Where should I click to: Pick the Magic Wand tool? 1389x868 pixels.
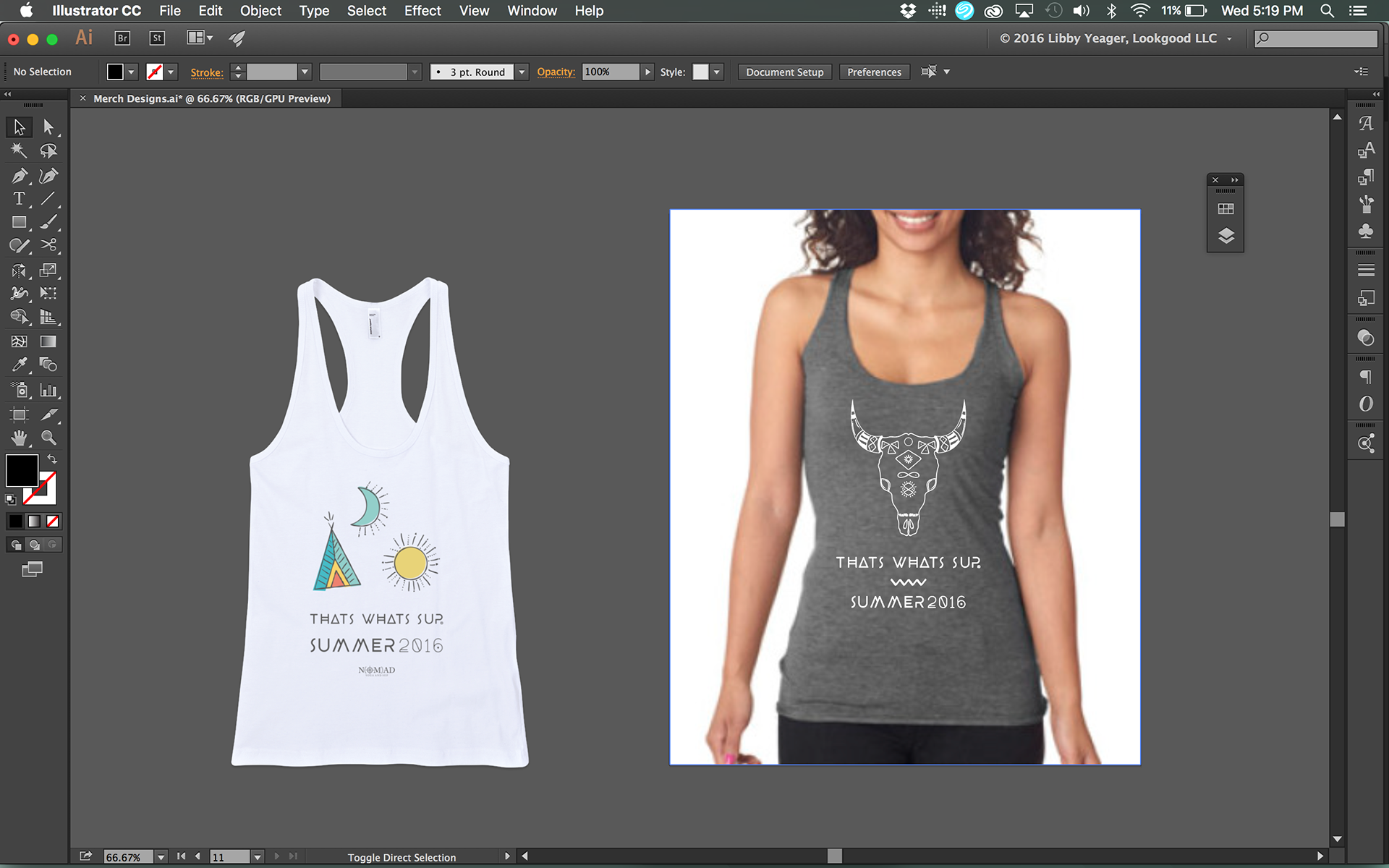click(x=19, y=150)
